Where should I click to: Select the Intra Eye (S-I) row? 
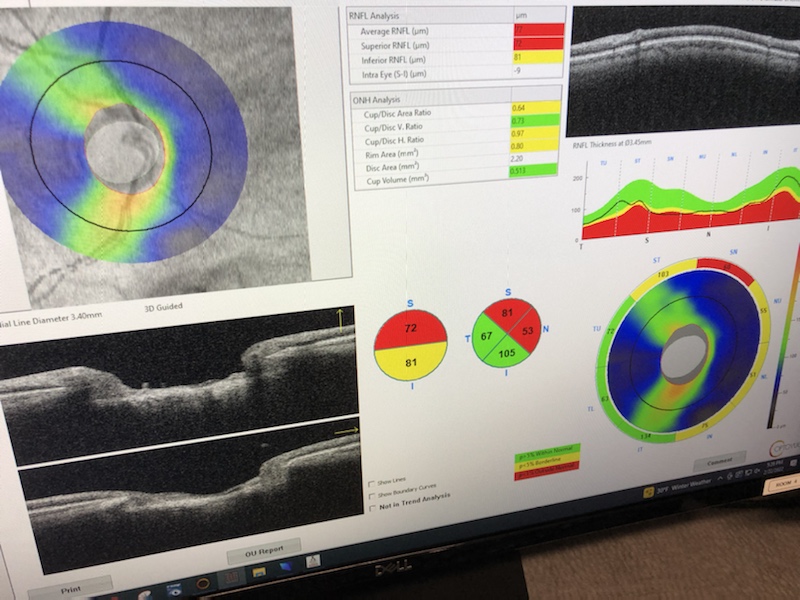[x=457, y=73]
